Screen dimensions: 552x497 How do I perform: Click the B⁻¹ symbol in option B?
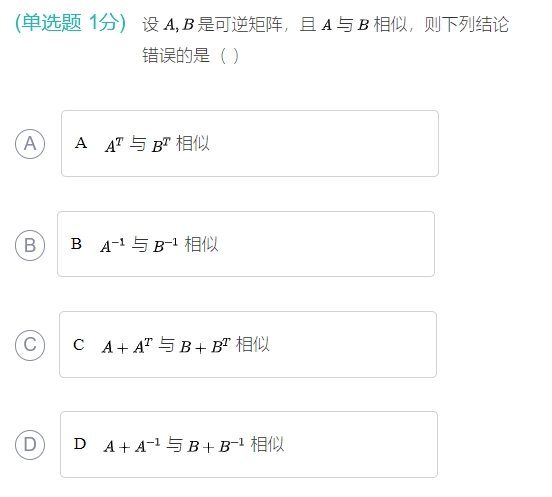click(x=165, y=245)
